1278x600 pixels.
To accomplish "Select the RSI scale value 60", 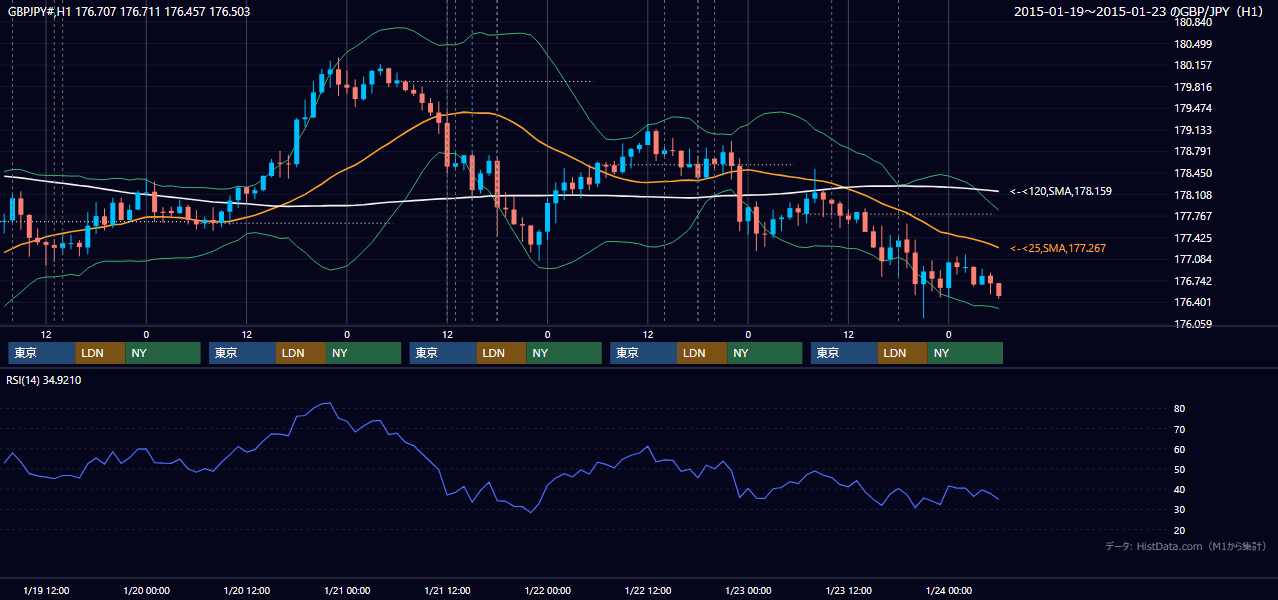I will pyautogui.click(x=1180, y=449).
